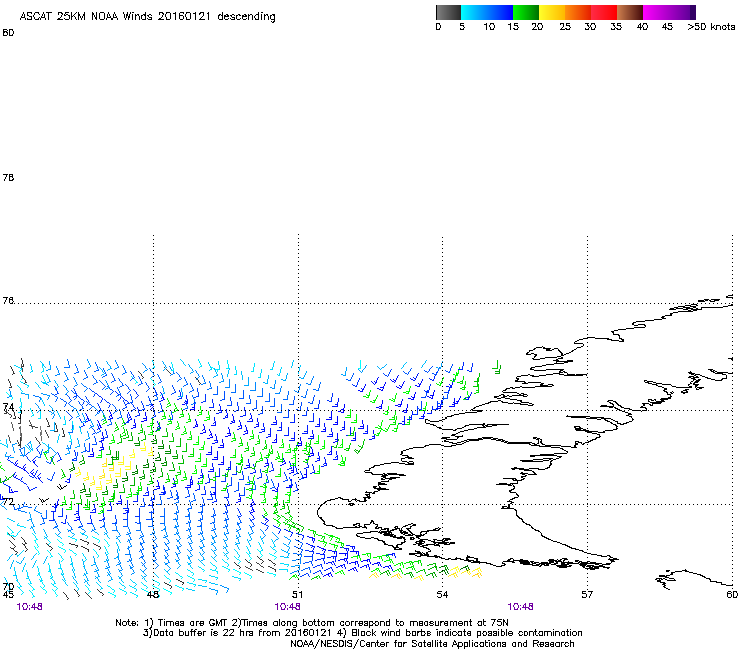Click the purple '10:48' time below longitude 45
Image resolution: width=740 pixels, height=650 pixels.
[x=29, y=607]
